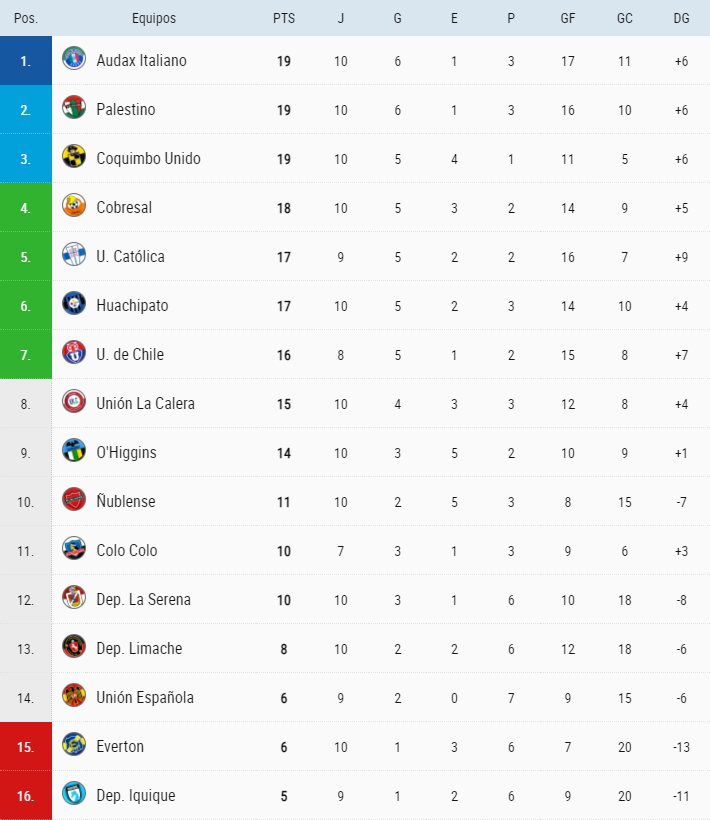Click the red position 15 marker
Viewport: 710px width, 820px height.
tap(26, 746)
